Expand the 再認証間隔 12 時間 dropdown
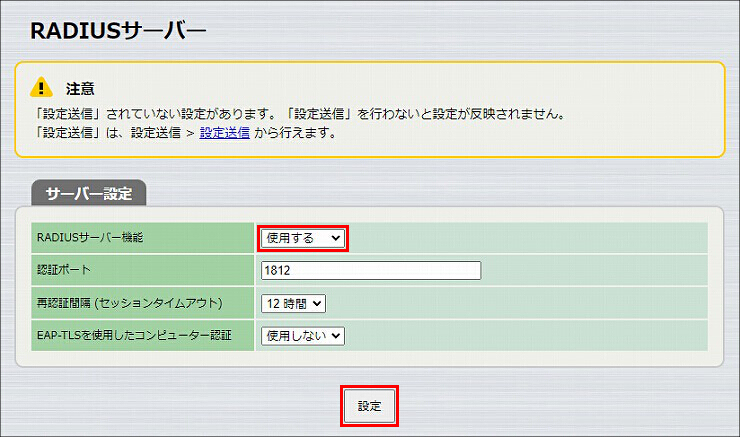The image size is (740, 437). [293, 303]
